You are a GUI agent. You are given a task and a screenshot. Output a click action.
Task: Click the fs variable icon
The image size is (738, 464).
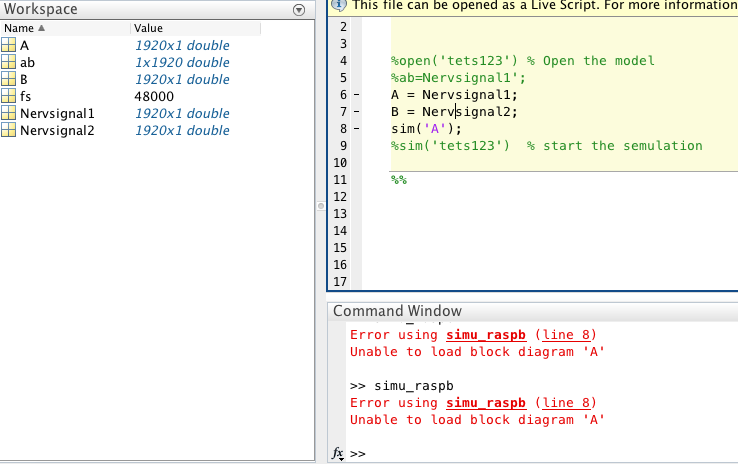[9, 97]
